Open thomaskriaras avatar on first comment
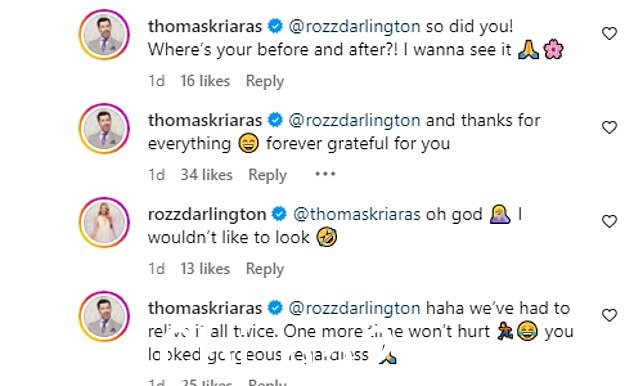The width and height of the screenshot is (634, 386). tap(104, 35)
